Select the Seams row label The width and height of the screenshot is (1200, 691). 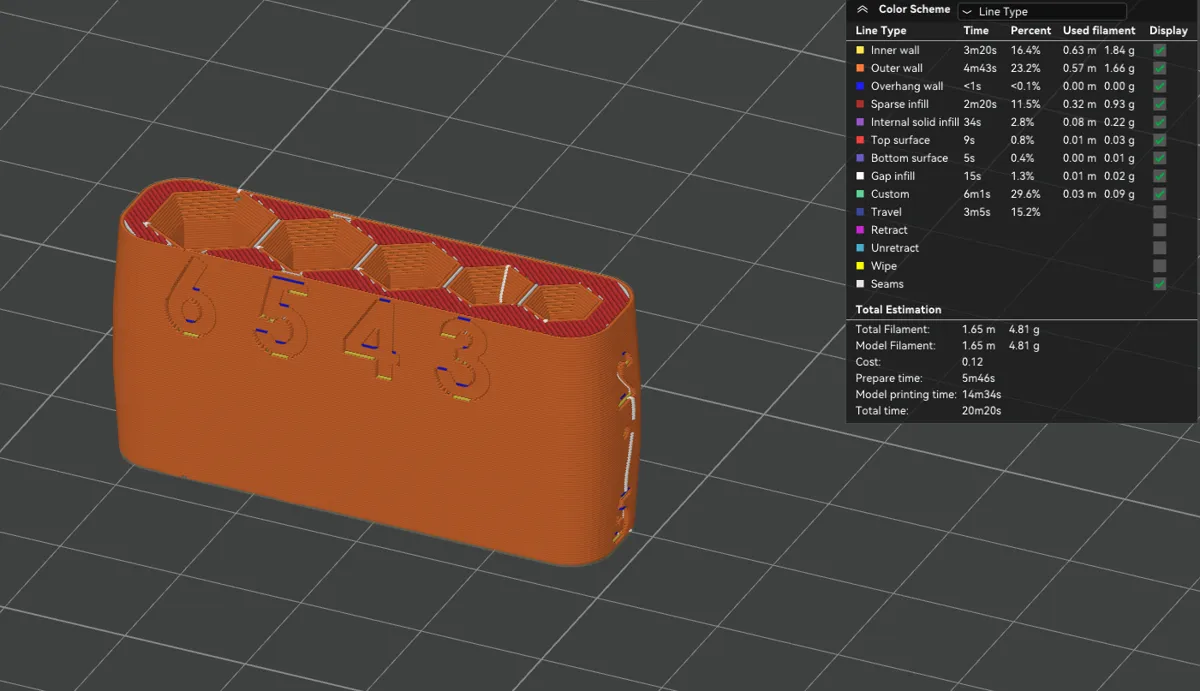[x=887, y=284]
